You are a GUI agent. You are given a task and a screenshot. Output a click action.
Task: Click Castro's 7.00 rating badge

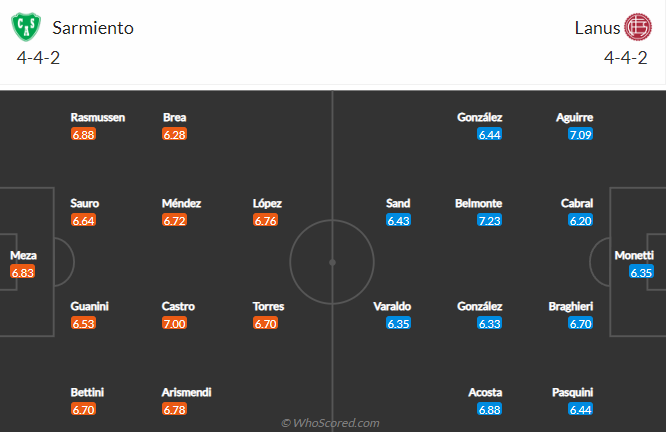(174, 323)
